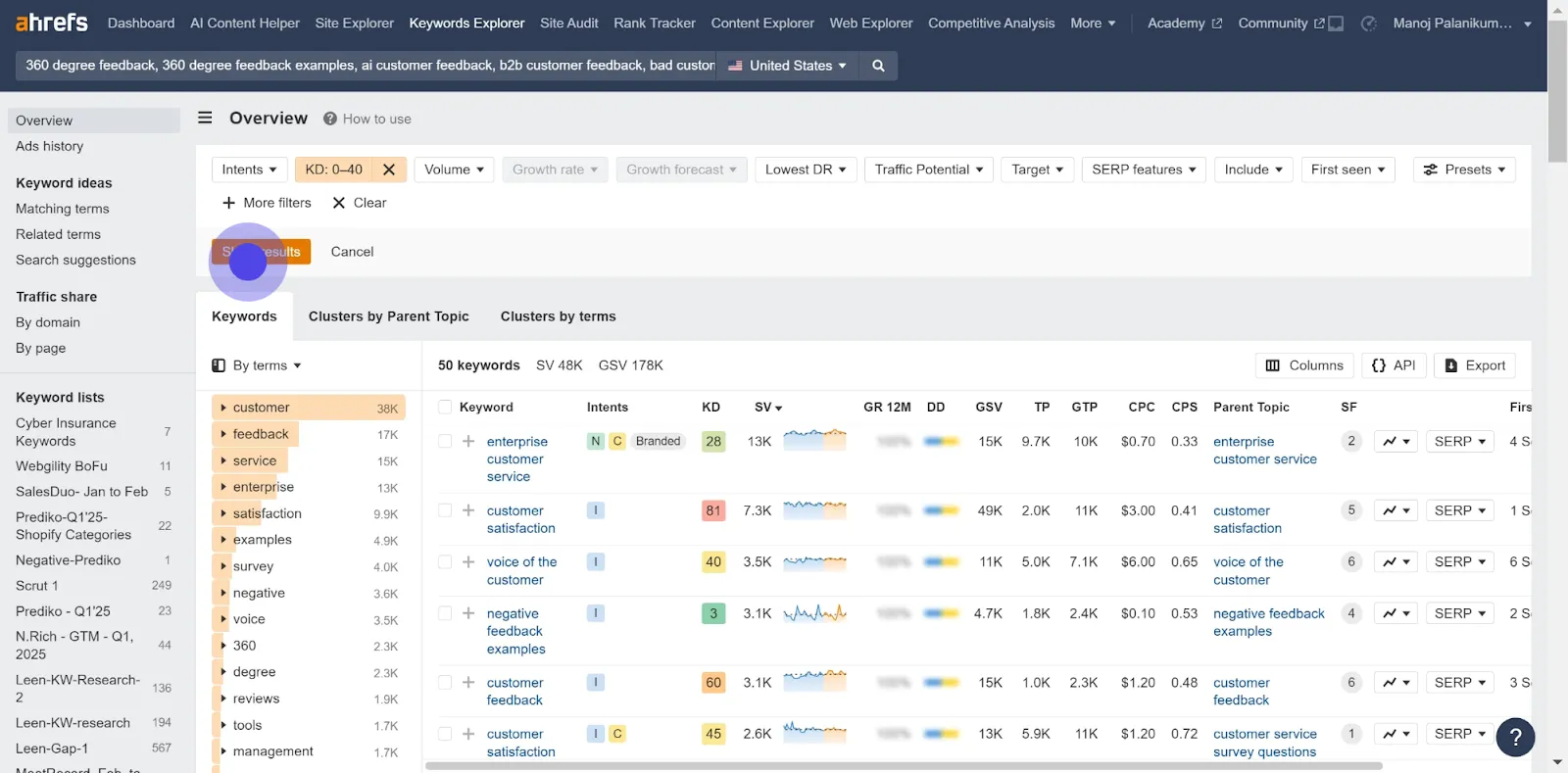Click the Presets sliders icon
The height and width of the screenshot is (773, 1568).
coord(1431,169)
